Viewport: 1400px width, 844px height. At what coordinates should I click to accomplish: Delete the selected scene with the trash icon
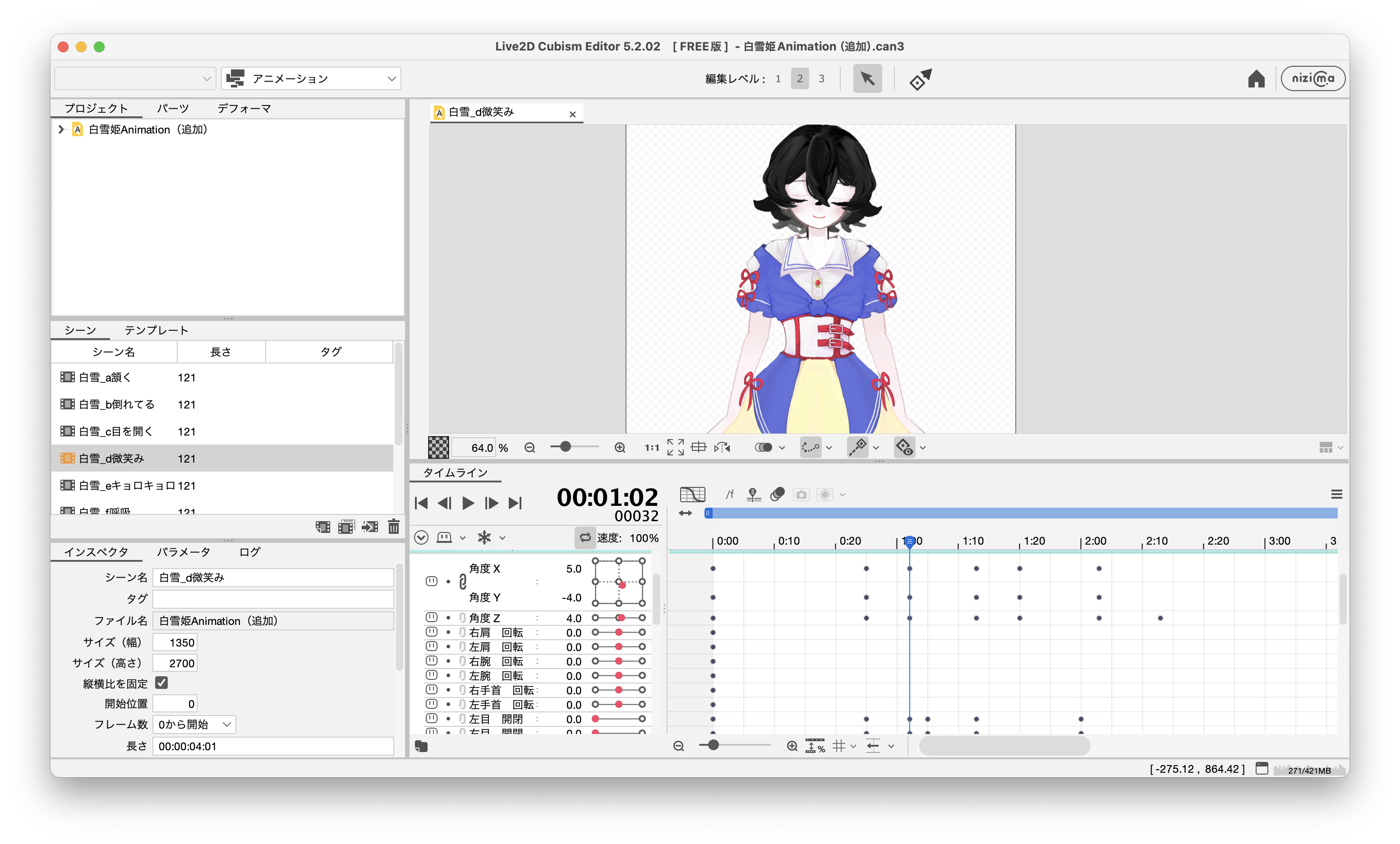[394, 527]
